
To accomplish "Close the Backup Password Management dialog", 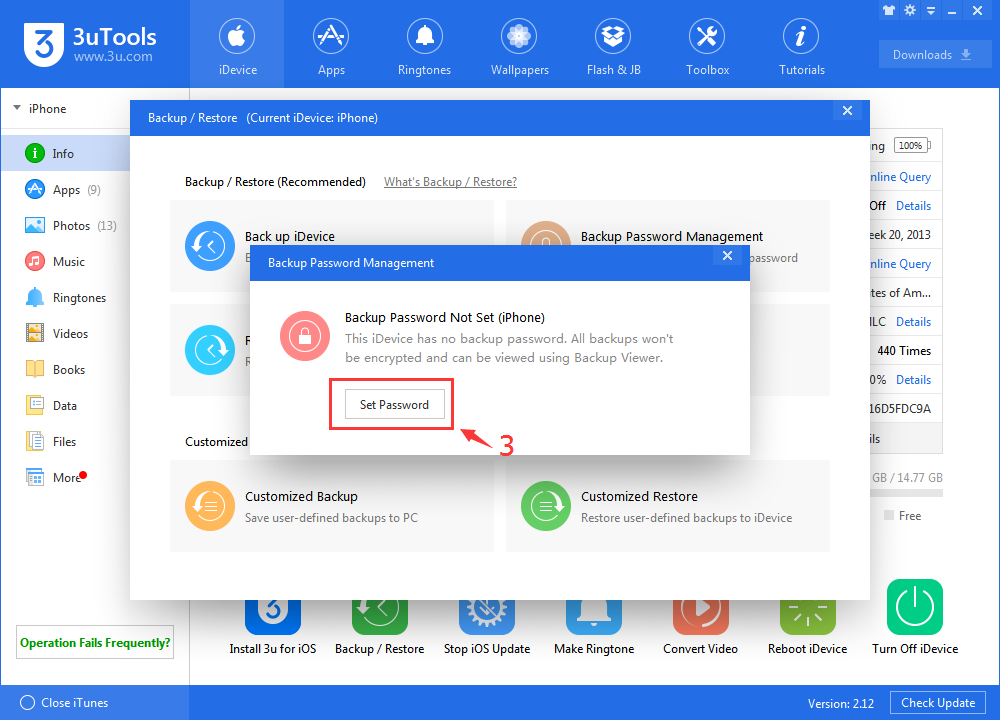I will (x=727, y=256).
